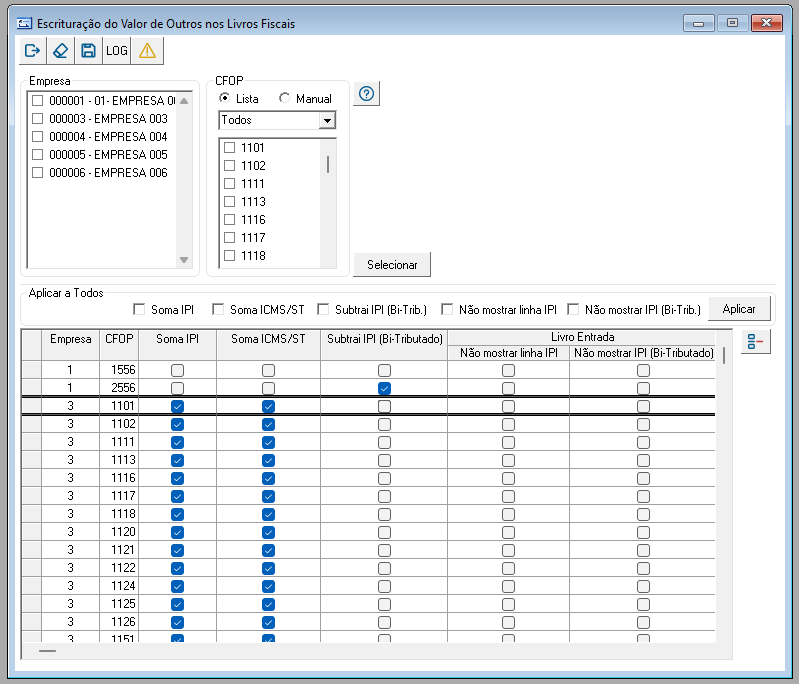Tick CFOP 1117 in the list

229,238
